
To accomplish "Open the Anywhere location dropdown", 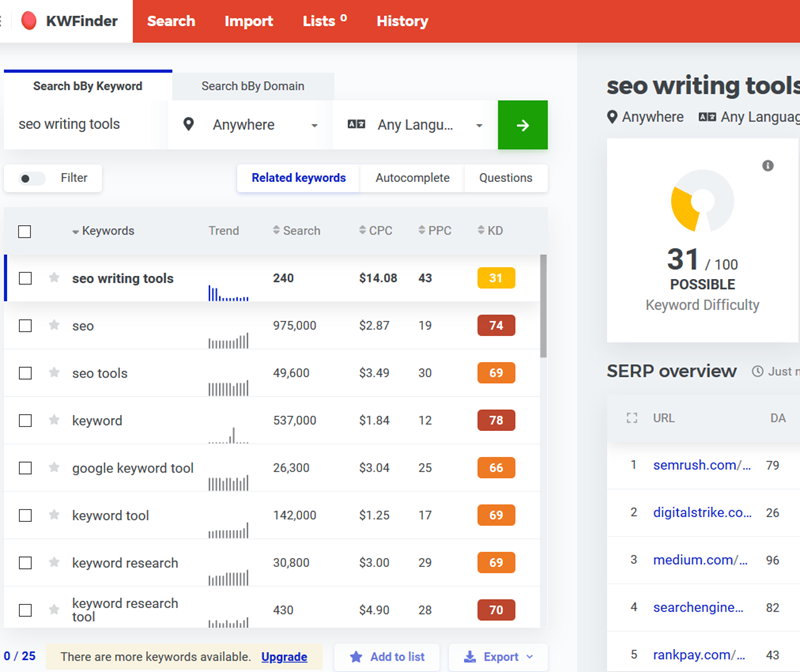I will click(x=252, y=125).
